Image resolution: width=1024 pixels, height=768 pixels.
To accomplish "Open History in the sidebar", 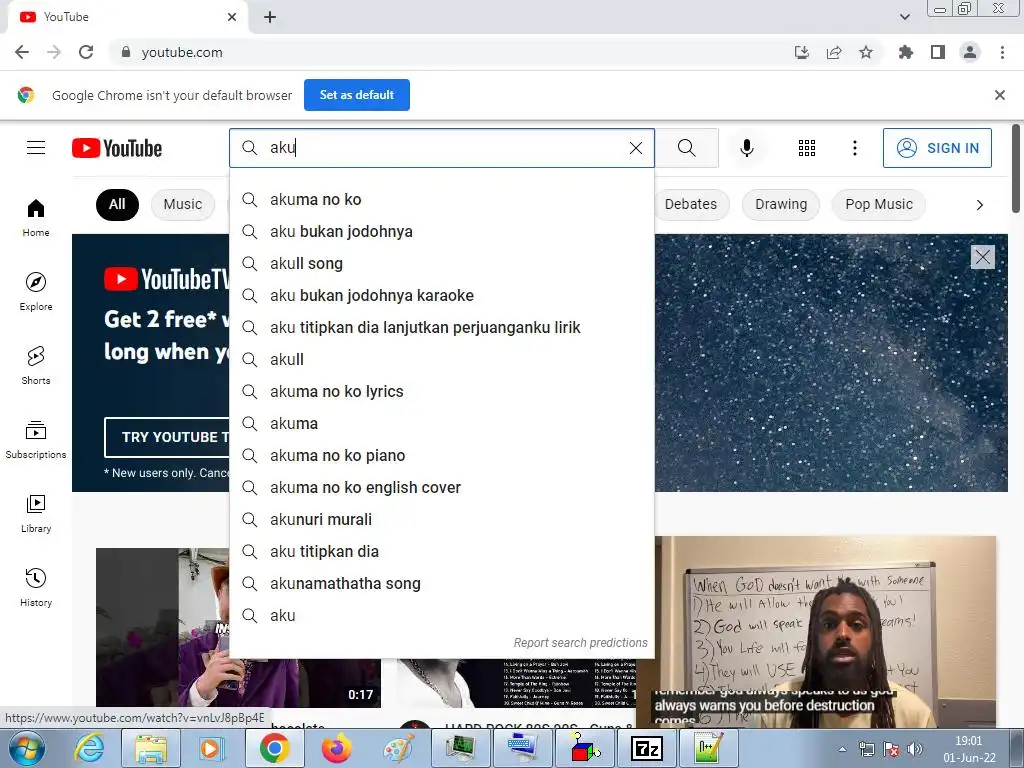I will (x=36, y=588).
